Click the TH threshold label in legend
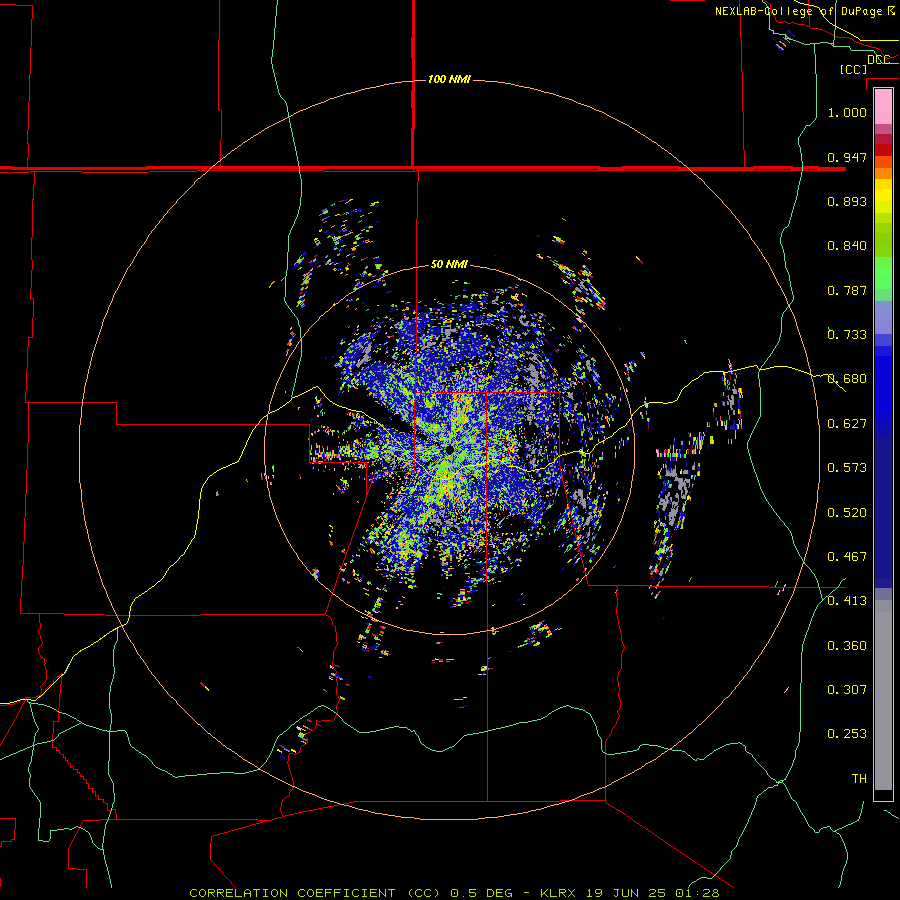 (859, 779)
